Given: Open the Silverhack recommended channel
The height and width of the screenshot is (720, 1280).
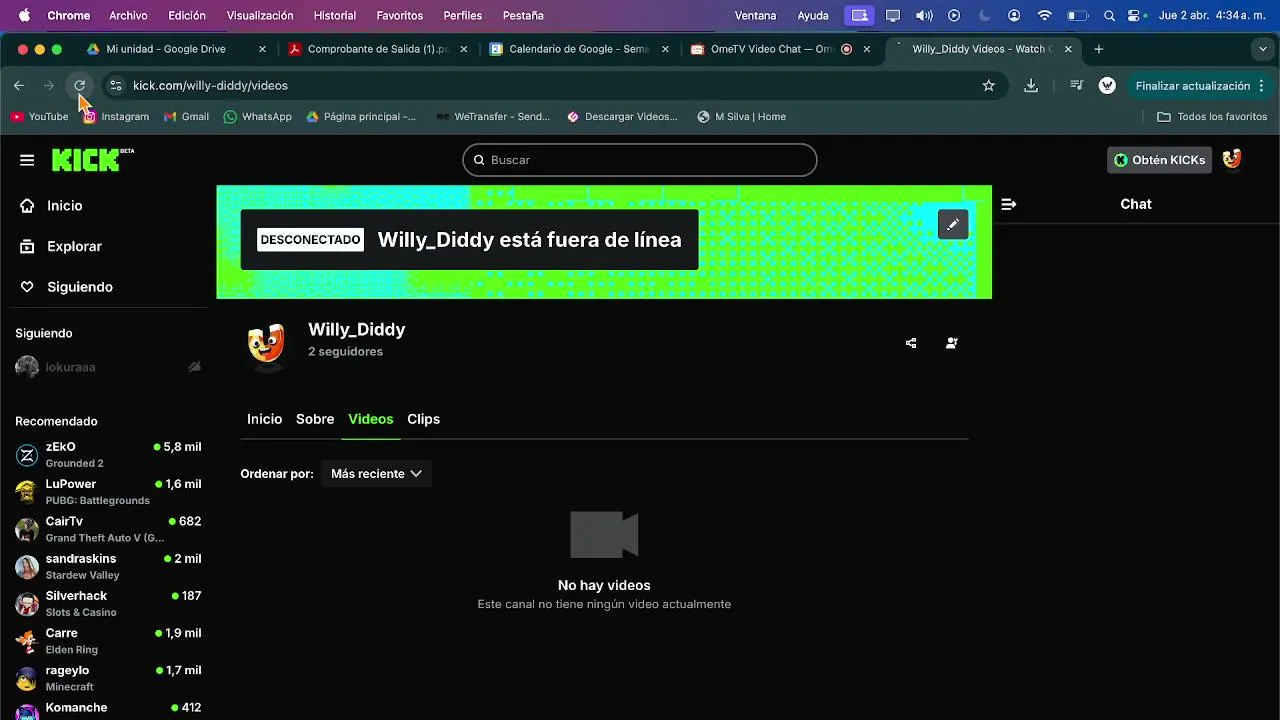Looking at the screenshot, I should (108, 604).
